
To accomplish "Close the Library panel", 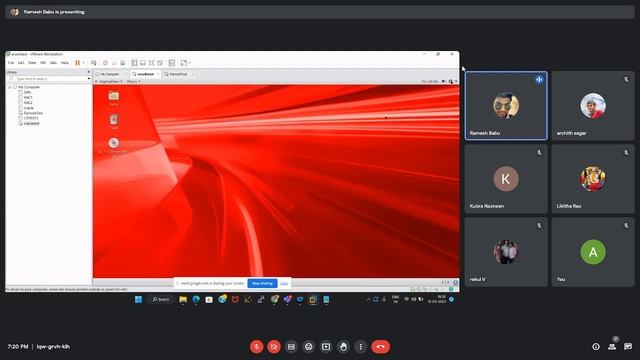I will point(89,72).
